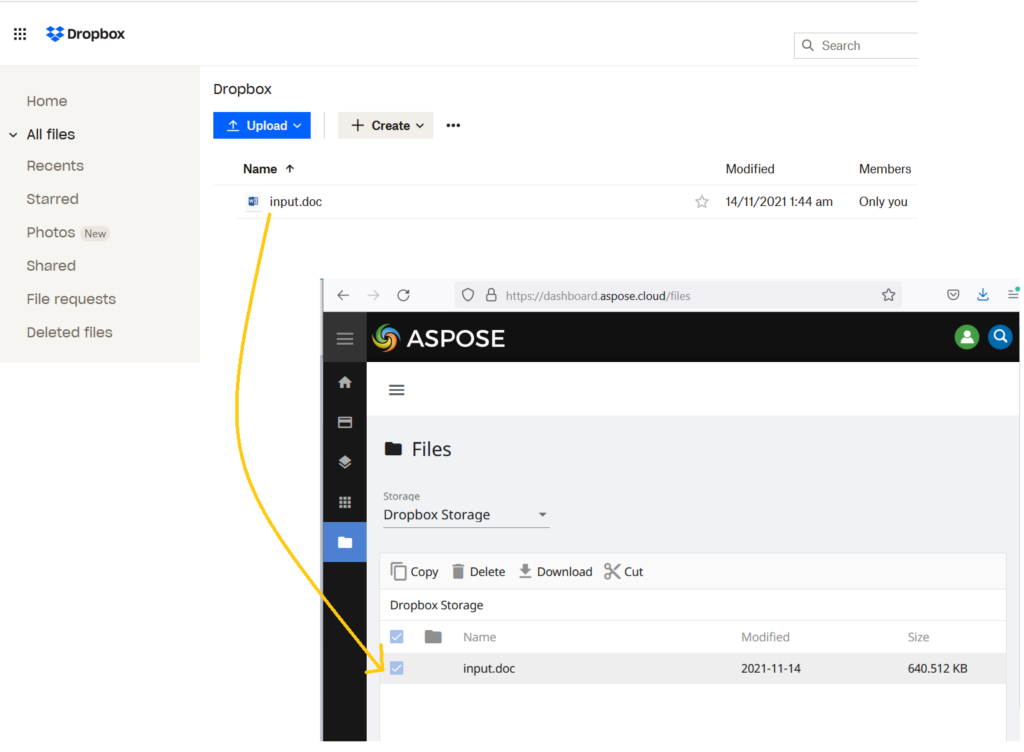The width and height of the screenshot is (1024, 752).
Task: Uncheck the input.doc row checkbox
Action: [x=397, y=668]
